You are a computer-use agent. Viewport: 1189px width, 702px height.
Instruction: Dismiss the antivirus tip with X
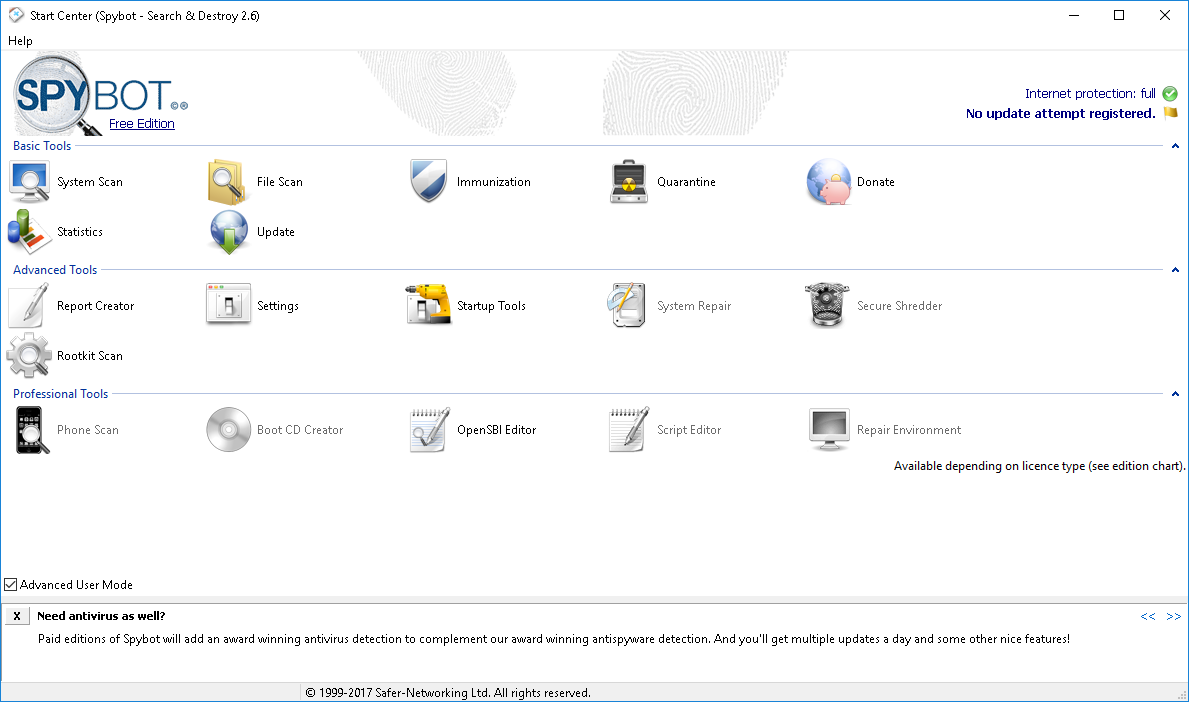point(17,616)
